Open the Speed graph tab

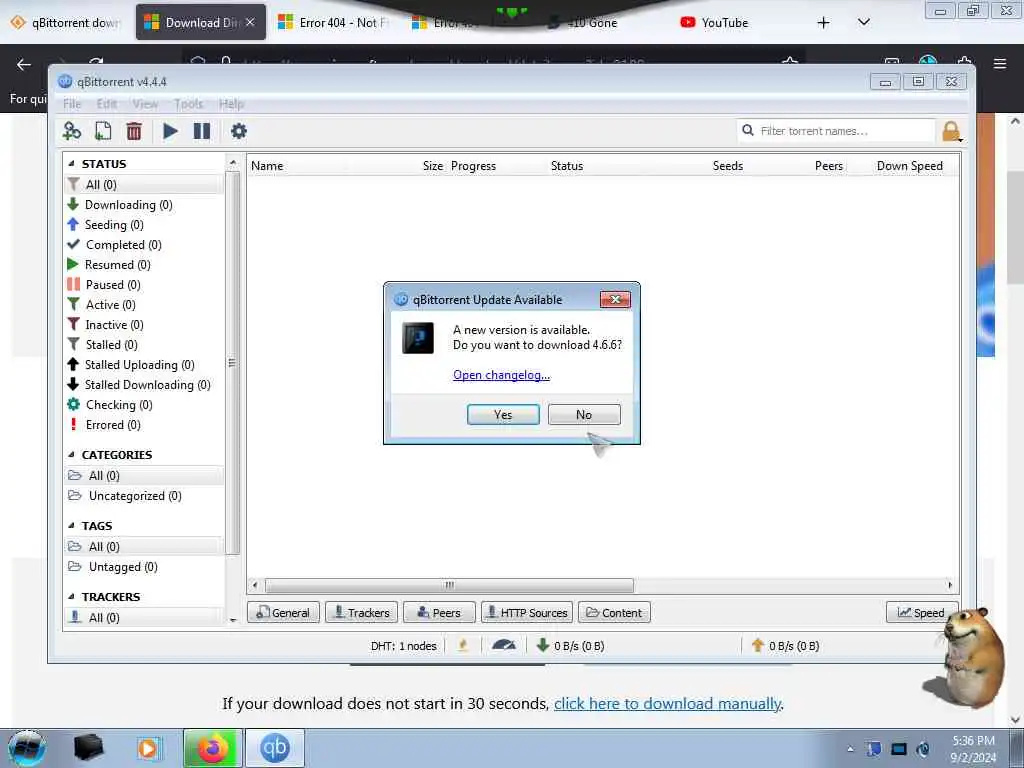[921, 613]
